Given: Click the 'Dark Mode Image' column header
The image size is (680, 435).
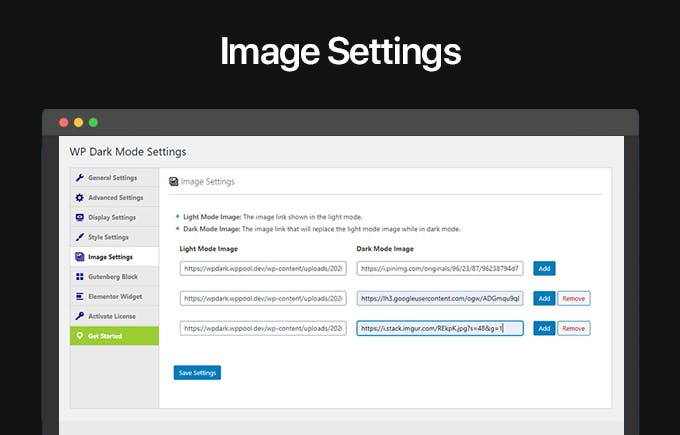Looking at the screenshot, I should (x=385, y=249).
